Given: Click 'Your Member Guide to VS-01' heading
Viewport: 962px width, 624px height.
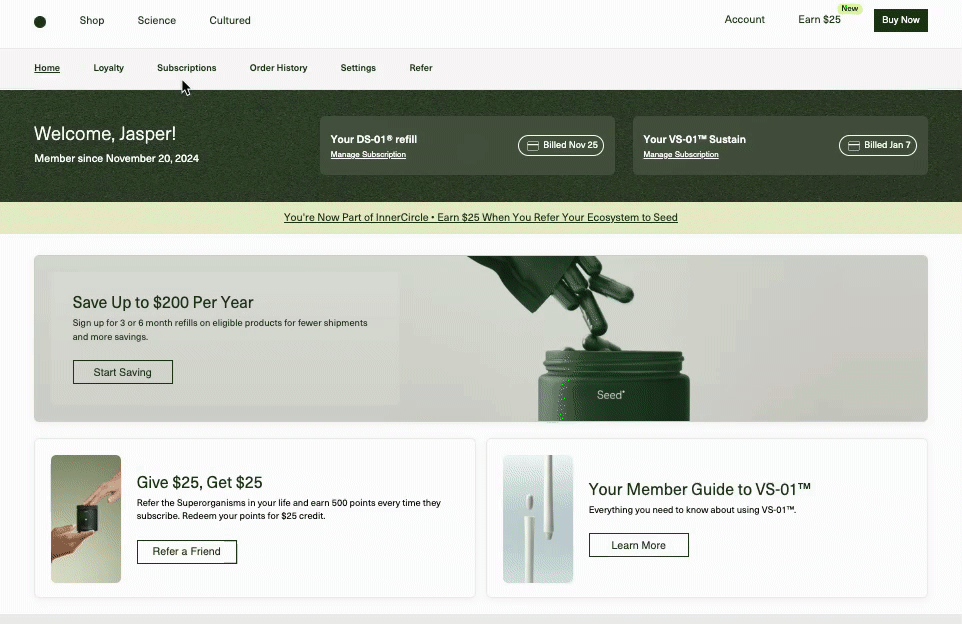Looking at the screenshot, I should tap(699, 489).
